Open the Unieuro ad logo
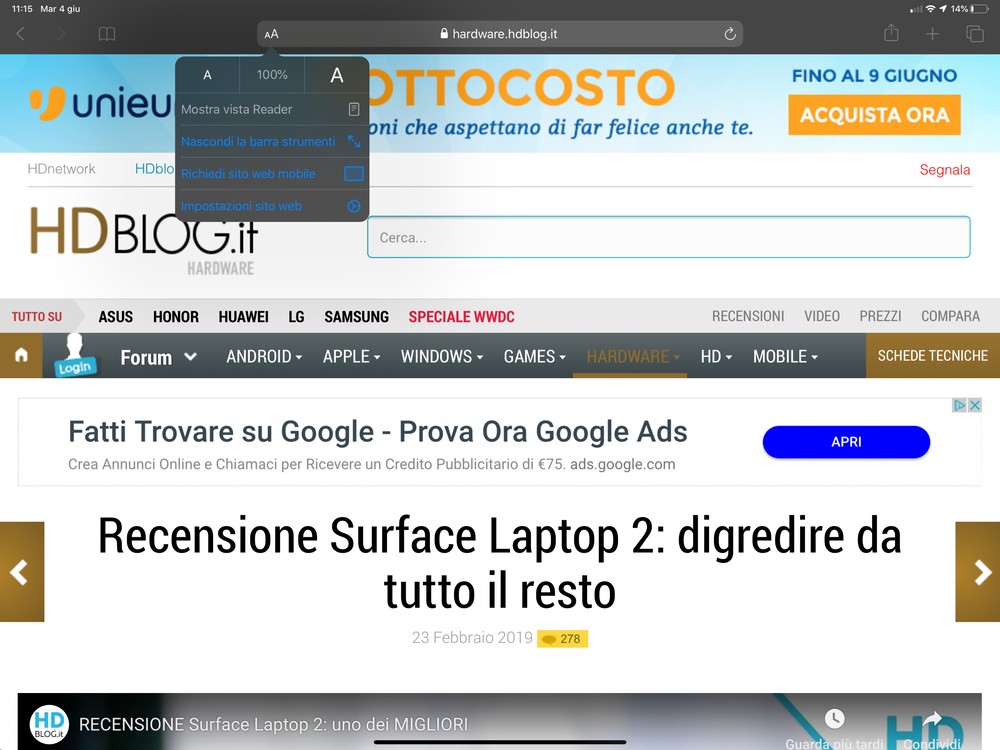 101,103
